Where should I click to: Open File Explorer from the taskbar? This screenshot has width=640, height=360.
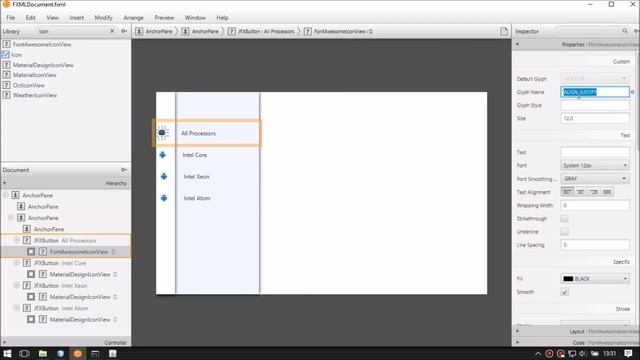point(42,353)
